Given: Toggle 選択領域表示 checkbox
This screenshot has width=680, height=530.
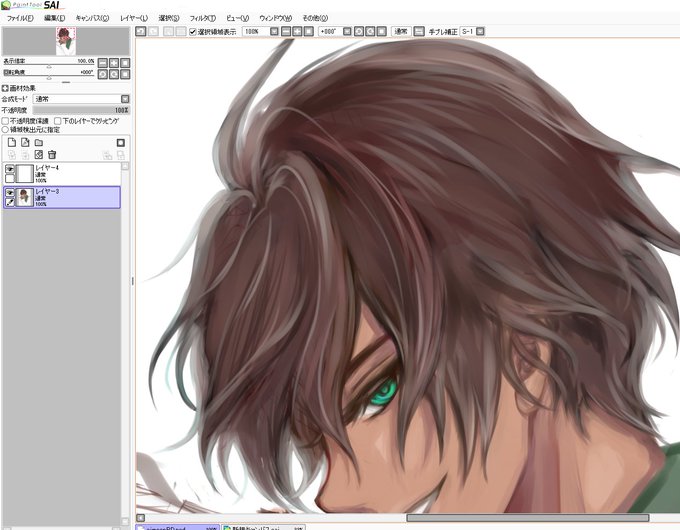Looking at the screenshot, I should [193, 32].
